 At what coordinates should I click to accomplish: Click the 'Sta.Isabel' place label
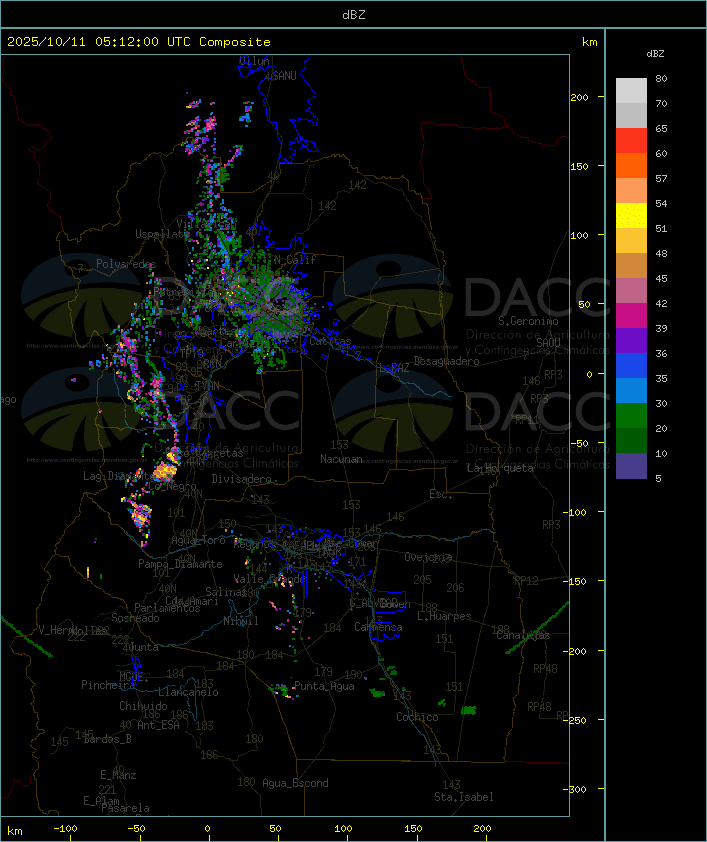464,797
